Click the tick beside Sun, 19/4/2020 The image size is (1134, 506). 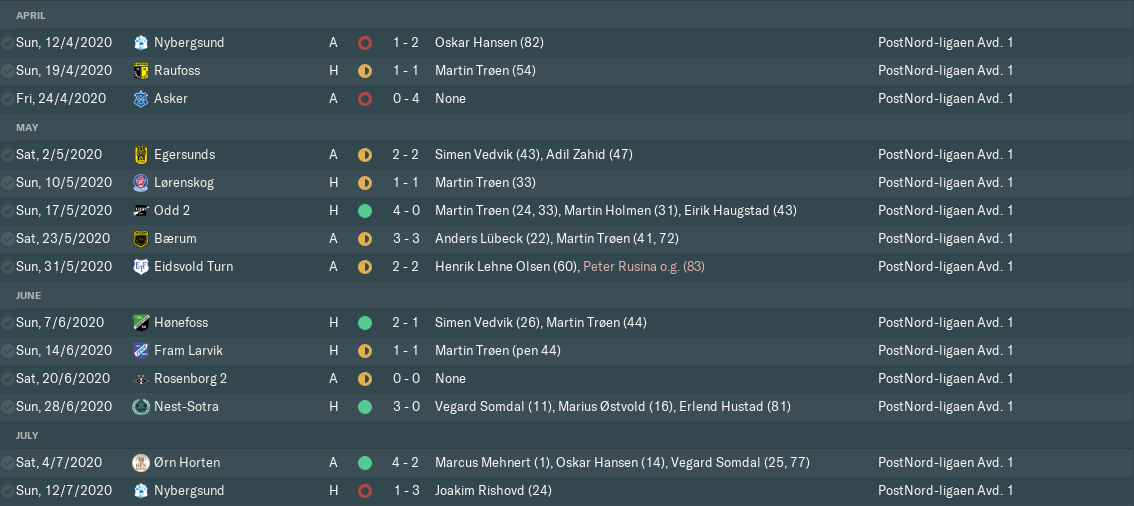(x=8, y=71)
